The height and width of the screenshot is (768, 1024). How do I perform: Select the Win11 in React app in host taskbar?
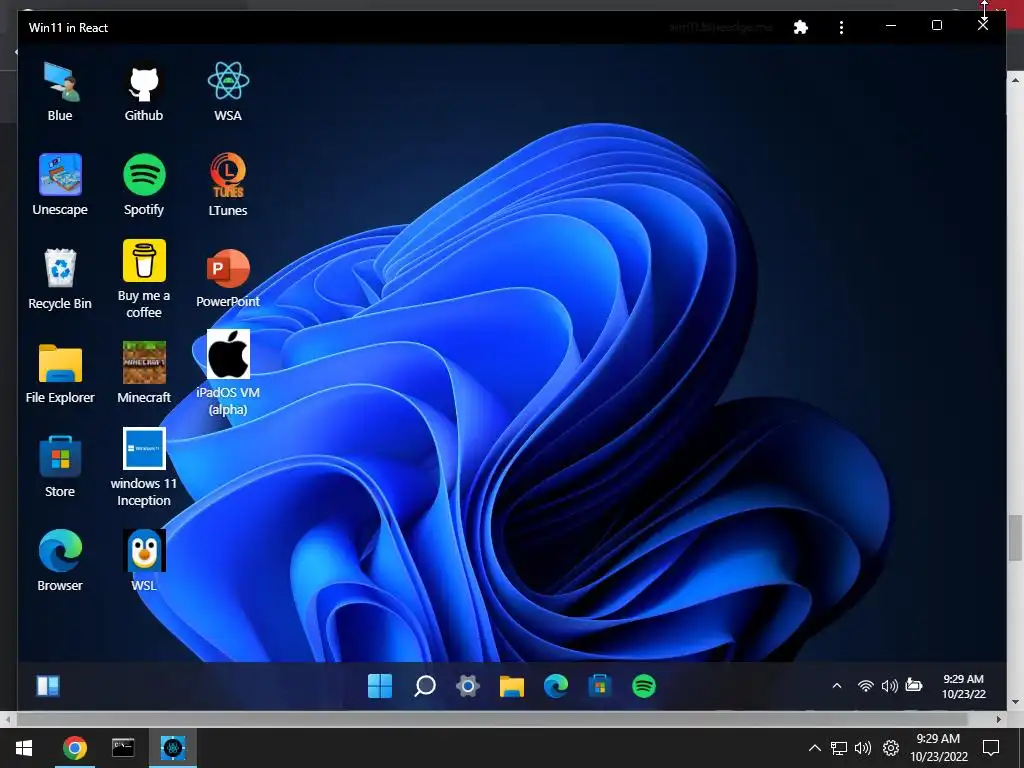[x=173, y=748]
